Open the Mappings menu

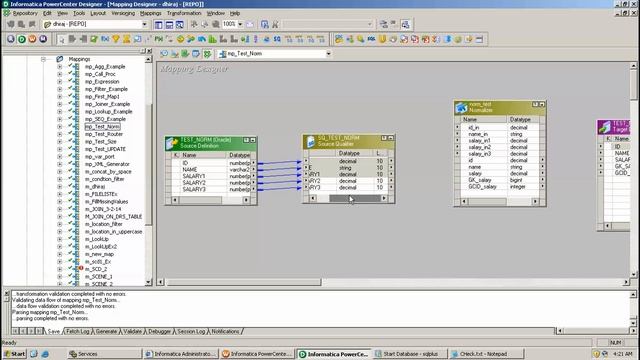point(151,13)
